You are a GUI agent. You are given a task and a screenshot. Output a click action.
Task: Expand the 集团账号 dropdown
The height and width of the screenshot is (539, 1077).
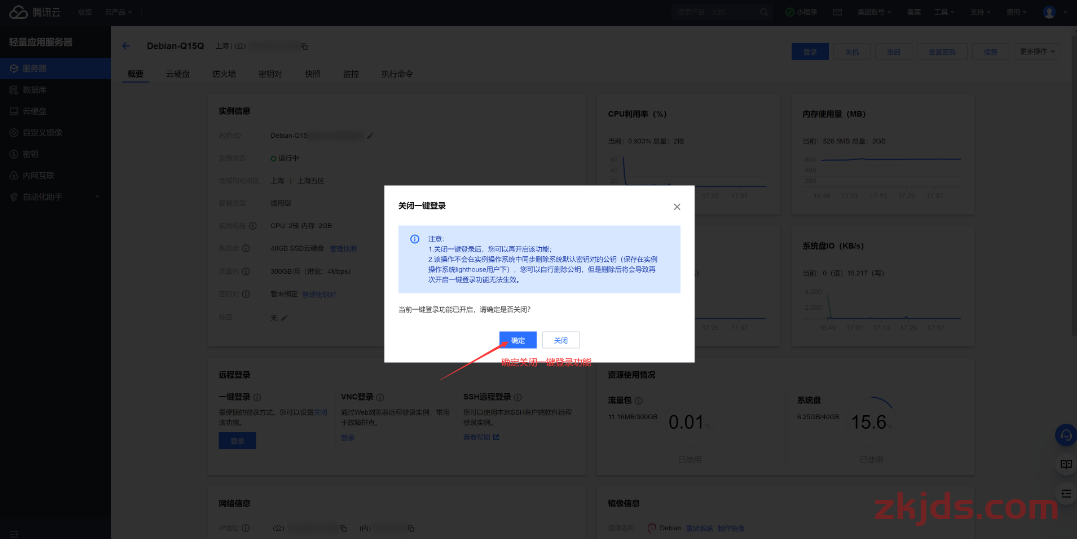coord(874,12)
